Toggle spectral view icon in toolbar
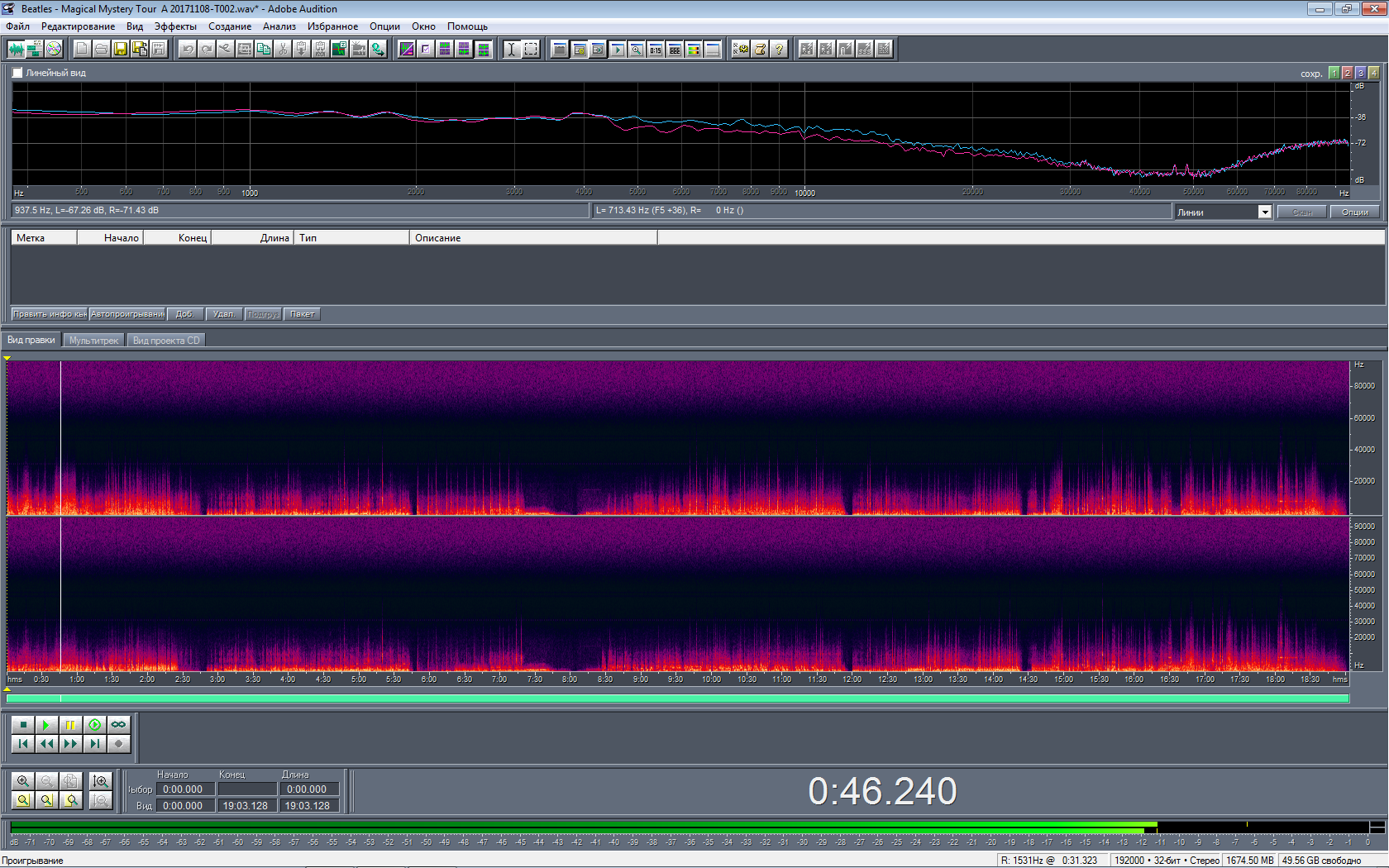This screenshot has height=868, width=1389. pyautogui.click(x=407, y=49)
